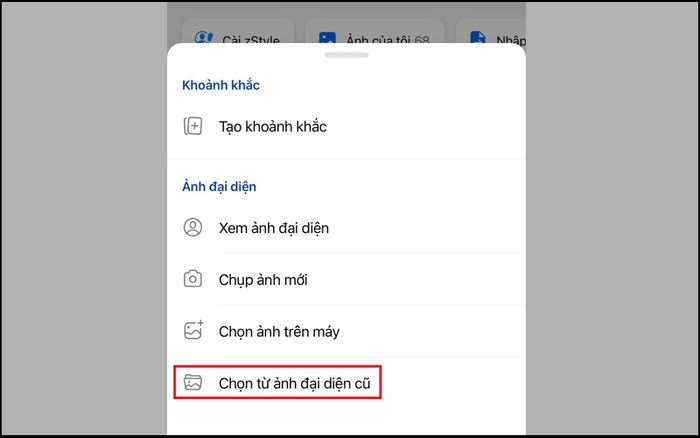
Task: Select Chọn ảnh trên máy
Action: tap(346, 331)
